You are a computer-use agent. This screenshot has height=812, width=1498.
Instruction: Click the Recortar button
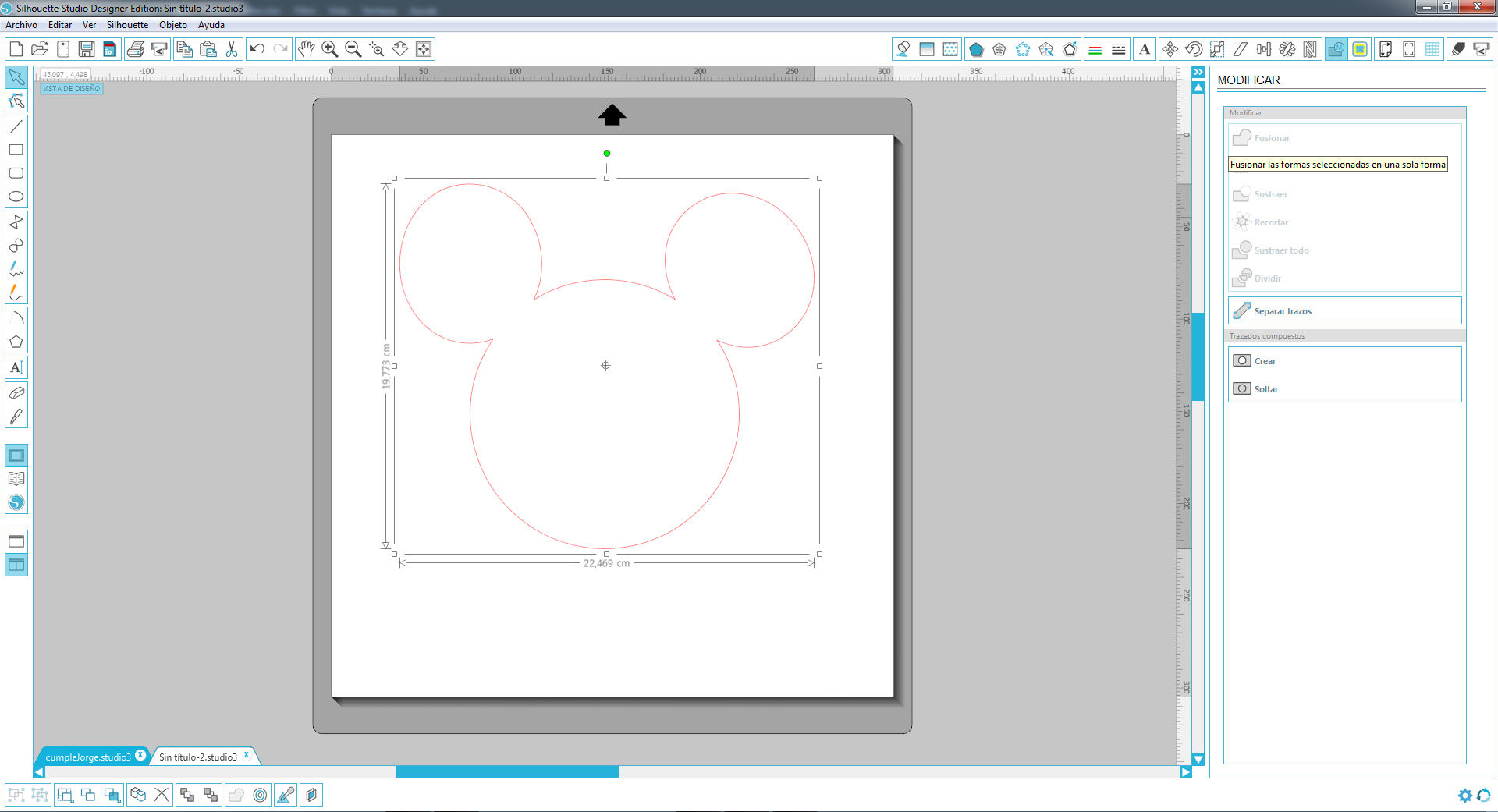point(1344,222)
